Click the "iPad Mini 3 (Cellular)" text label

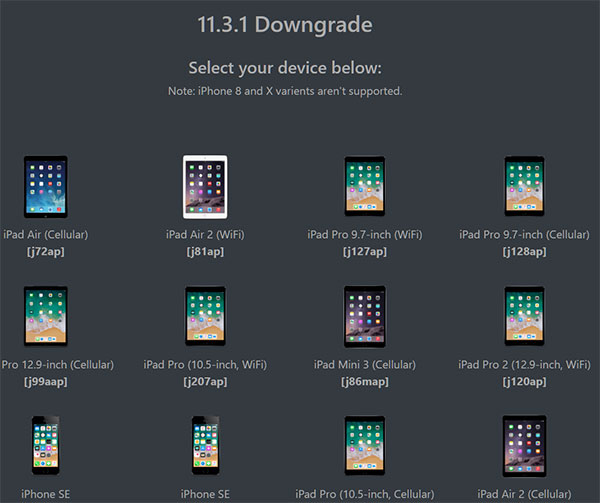364,365
